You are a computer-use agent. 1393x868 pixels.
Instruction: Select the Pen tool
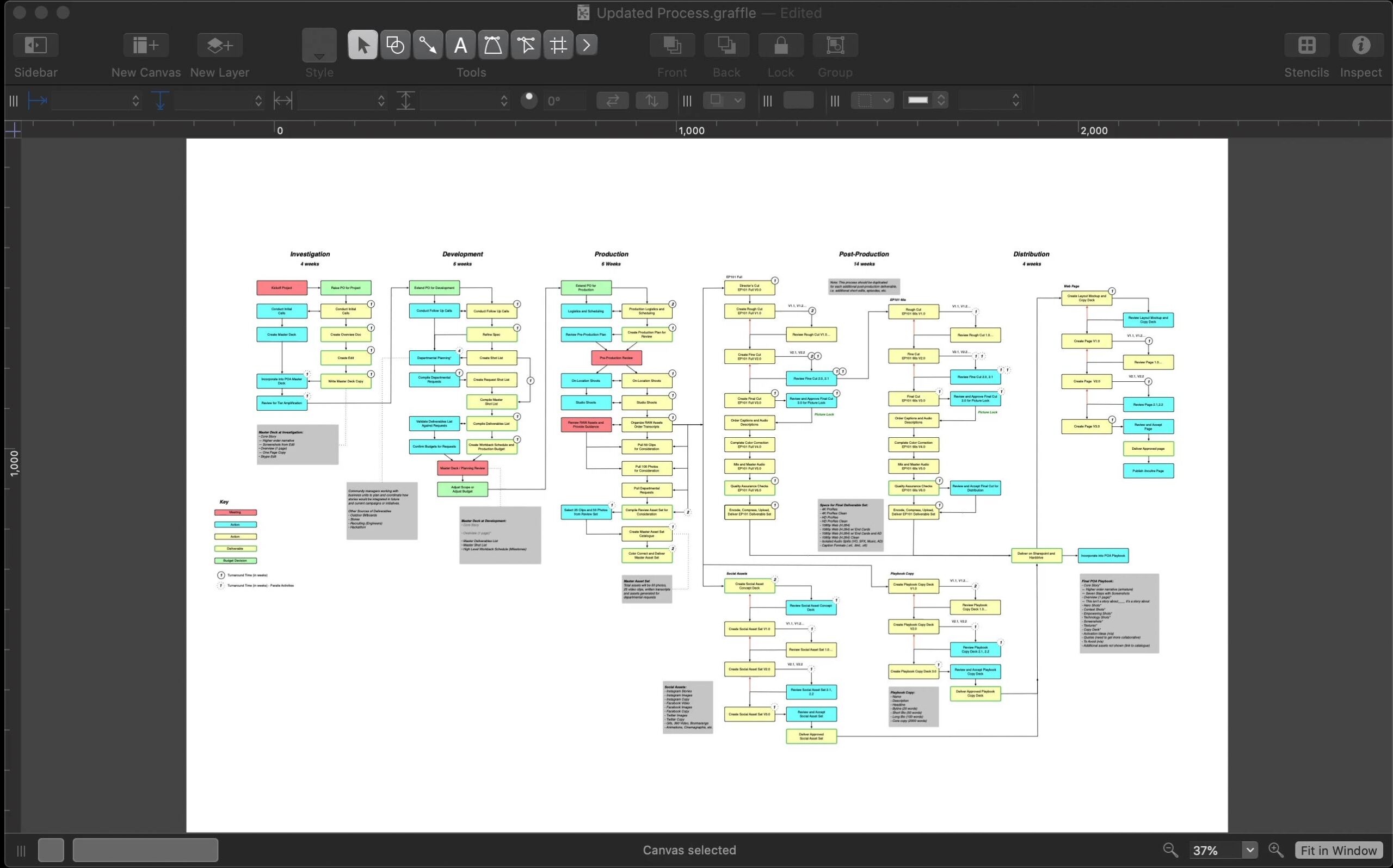click(x=492, y=44)
